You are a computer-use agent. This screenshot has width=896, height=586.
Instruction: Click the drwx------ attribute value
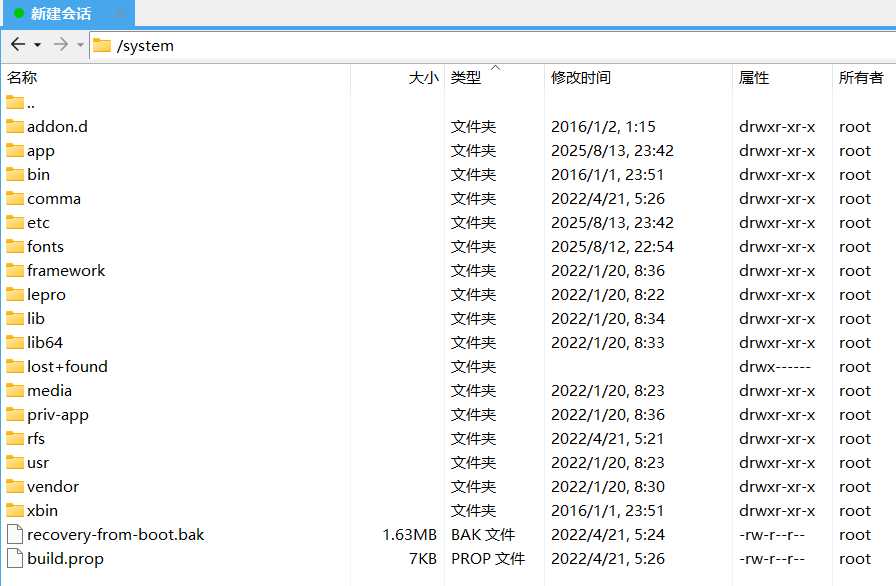(774, 367)
